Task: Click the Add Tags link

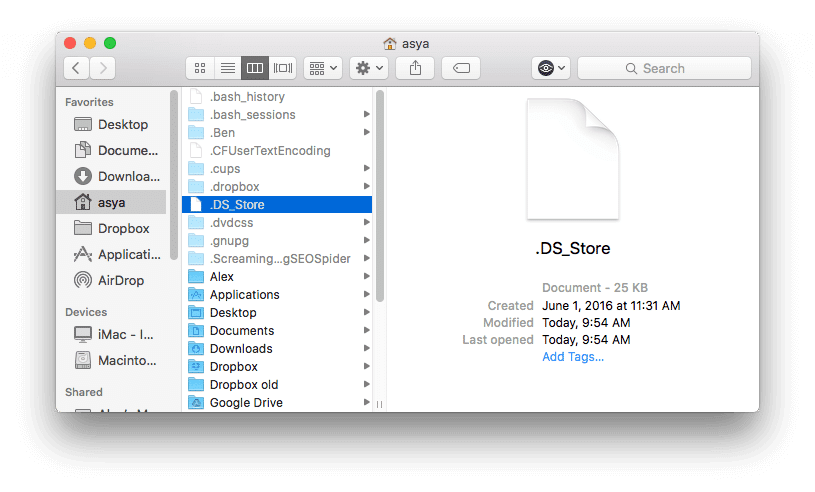Action: (x=573, y=357)
